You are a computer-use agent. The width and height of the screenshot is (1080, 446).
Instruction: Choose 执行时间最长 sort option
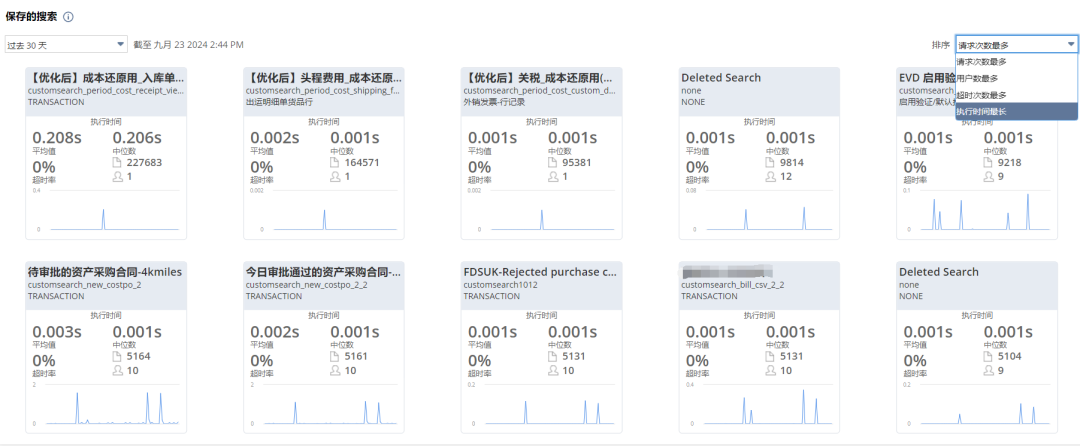pyautogui.click(x=1016, y=112)
